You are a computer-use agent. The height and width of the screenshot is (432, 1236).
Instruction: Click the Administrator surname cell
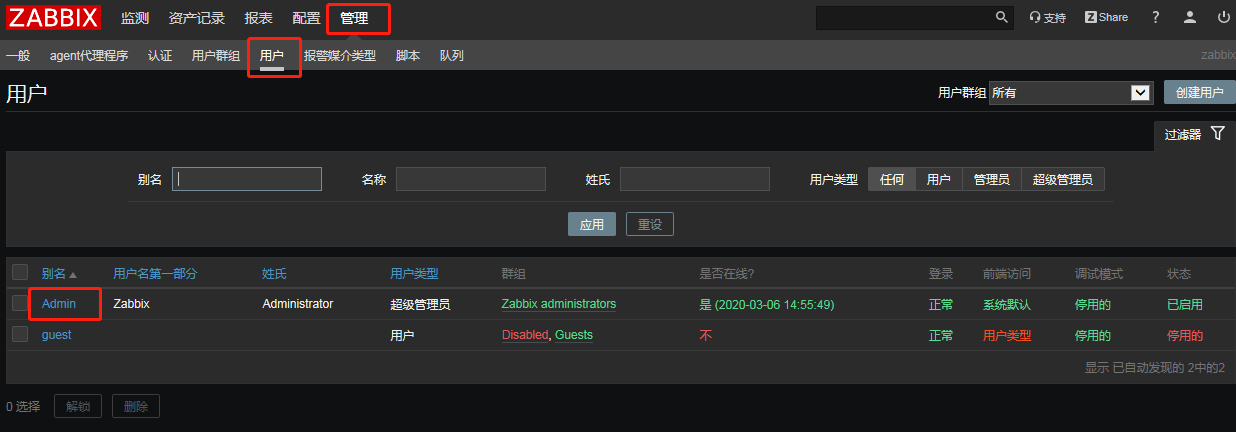pos(297,304)
